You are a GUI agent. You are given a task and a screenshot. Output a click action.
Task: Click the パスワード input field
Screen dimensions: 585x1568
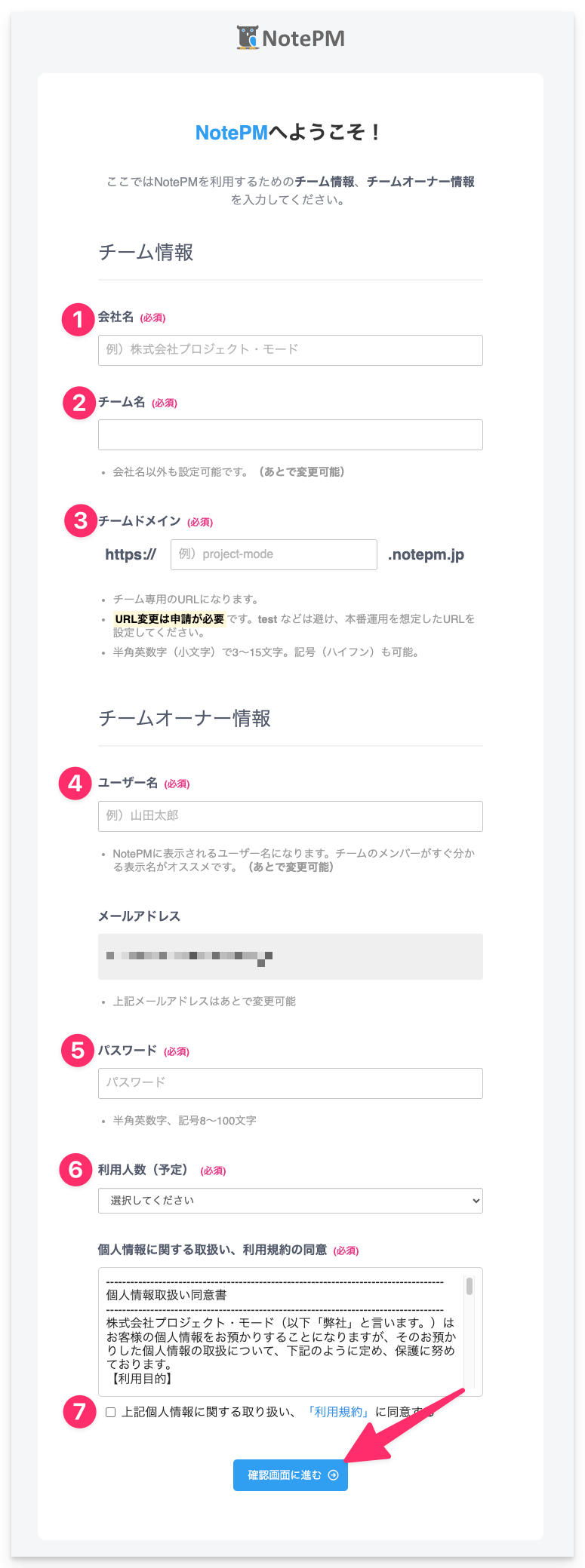pyautogui.click(x=290, y=1083)
